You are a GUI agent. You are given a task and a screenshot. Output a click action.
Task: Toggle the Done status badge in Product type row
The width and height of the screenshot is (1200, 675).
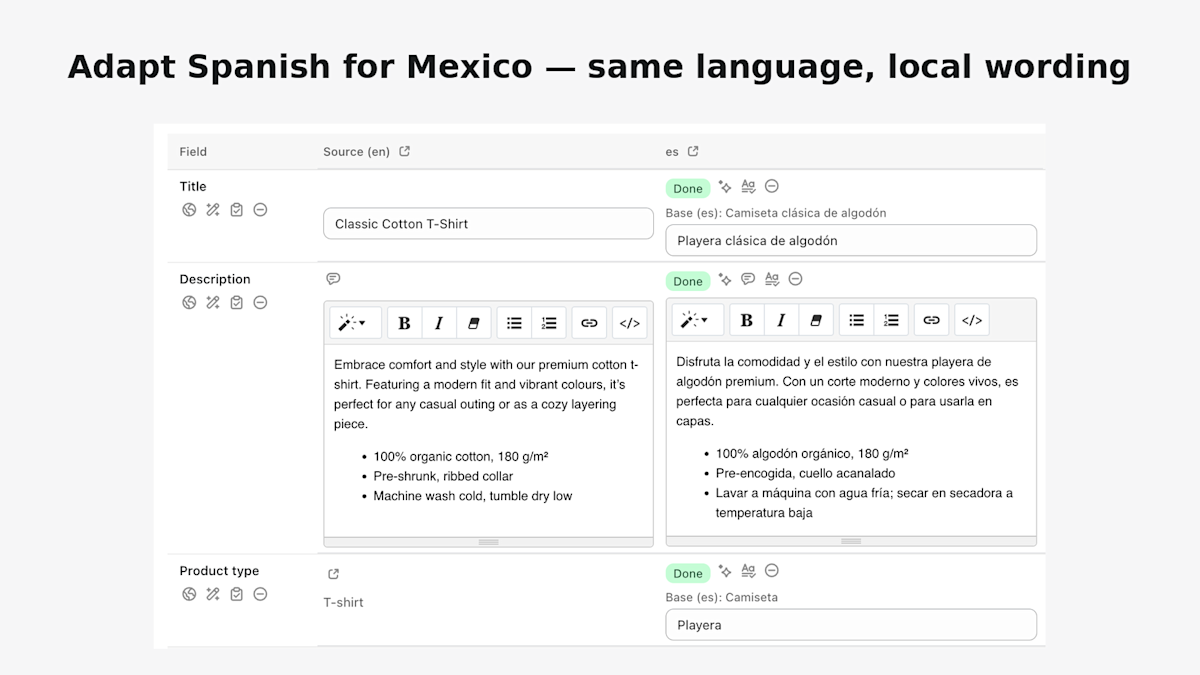tap(688, 573)
